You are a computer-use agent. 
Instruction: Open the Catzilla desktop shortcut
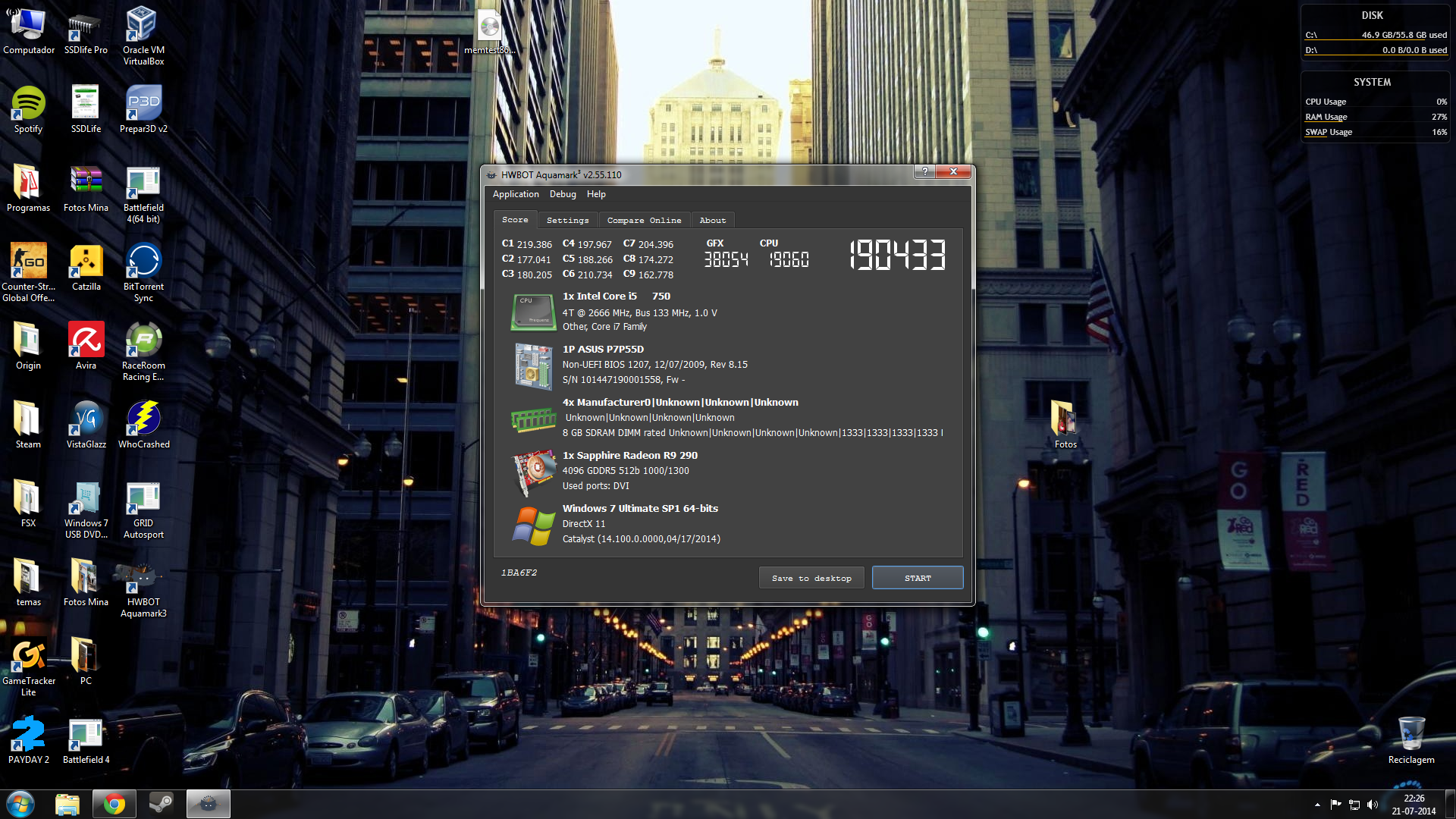pyautogui.click(x=86, y=268)
